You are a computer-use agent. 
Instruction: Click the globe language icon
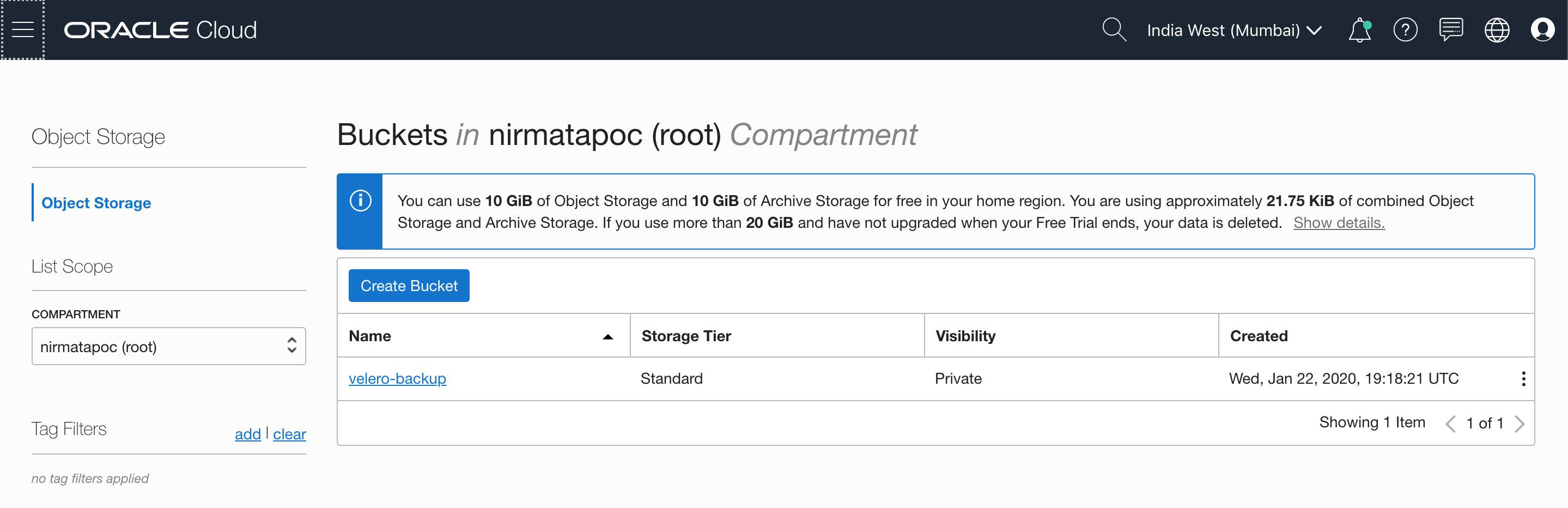1497,29
